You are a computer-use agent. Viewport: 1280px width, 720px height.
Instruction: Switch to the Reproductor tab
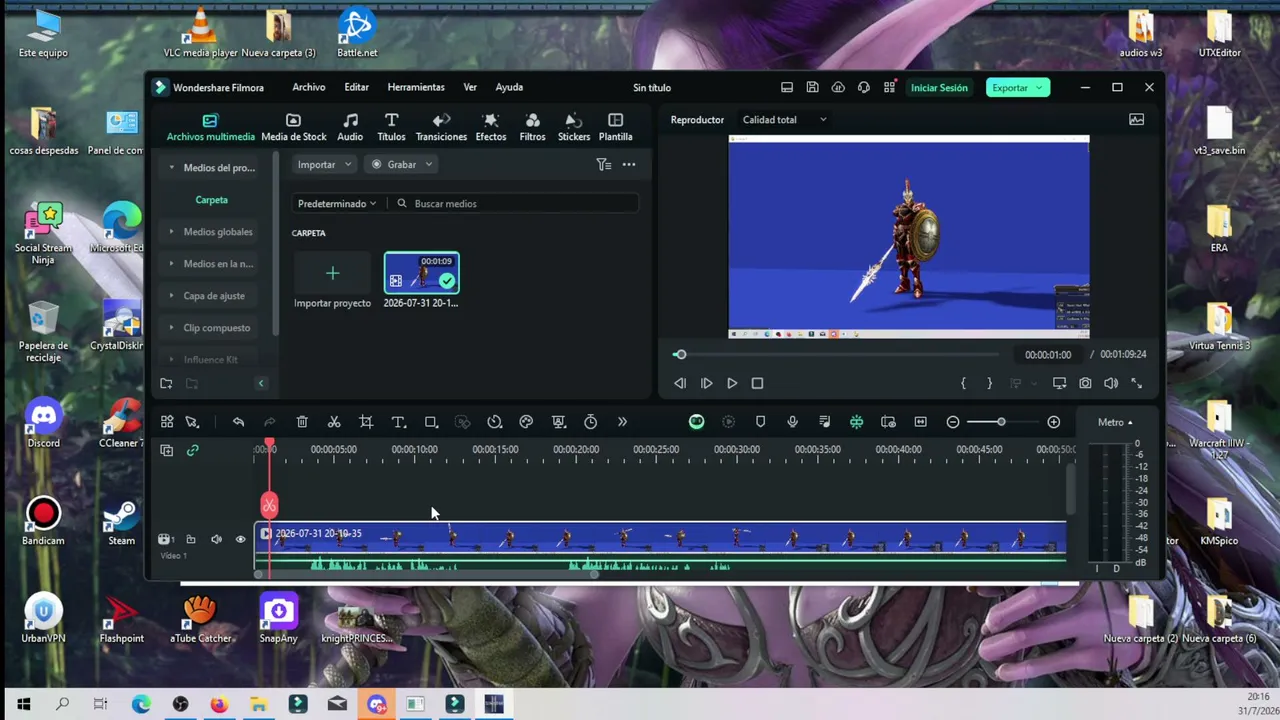coord(697,120)
